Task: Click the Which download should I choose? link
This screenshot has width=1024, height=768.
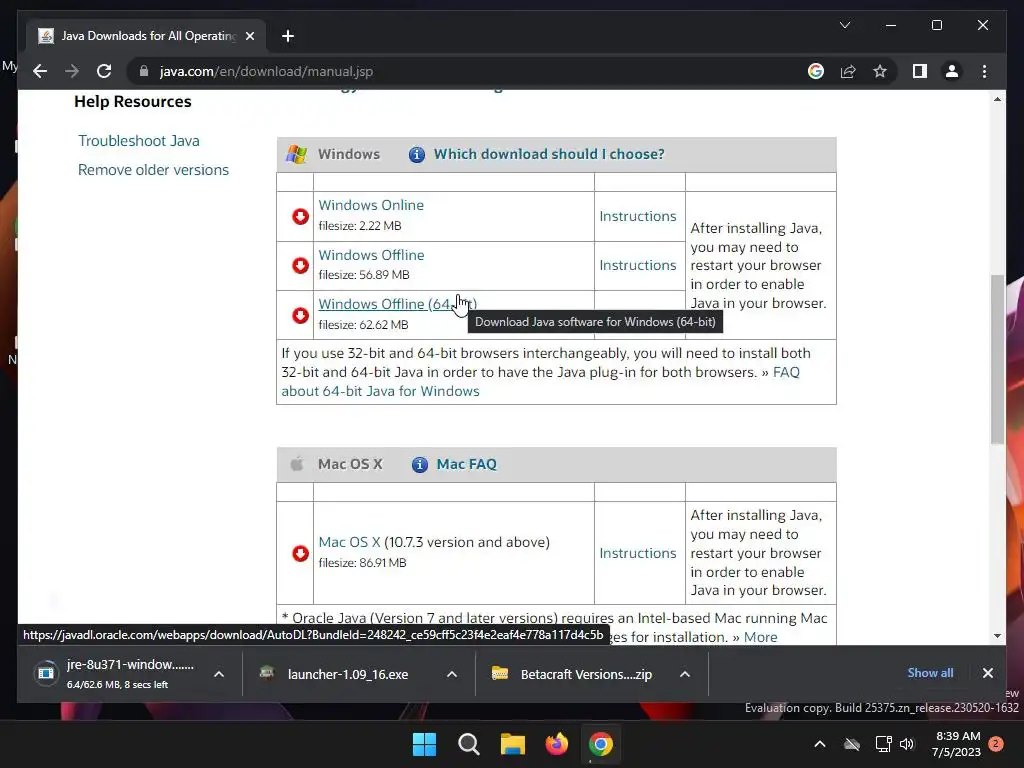Action: (549, 154)
